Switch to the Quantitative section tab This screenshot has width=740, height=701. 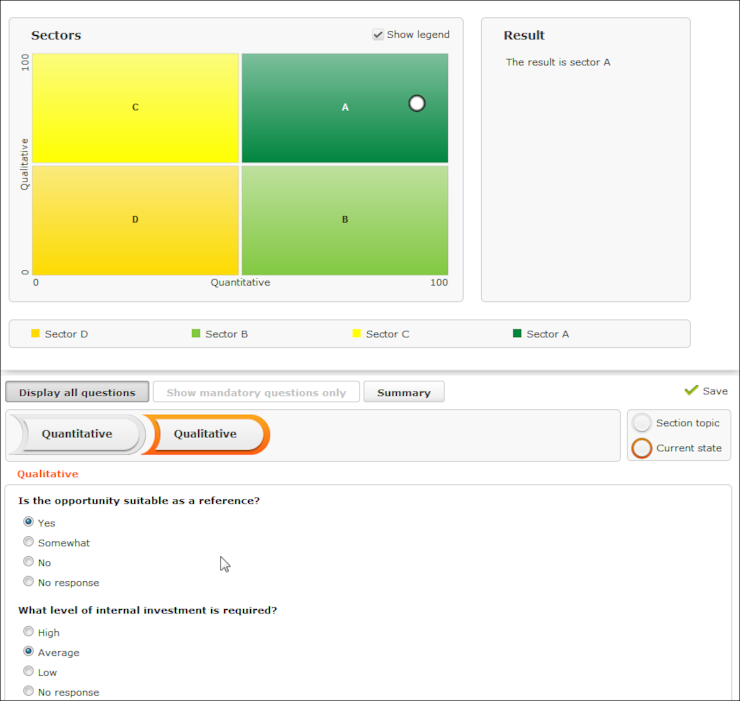tap(77, 434)
